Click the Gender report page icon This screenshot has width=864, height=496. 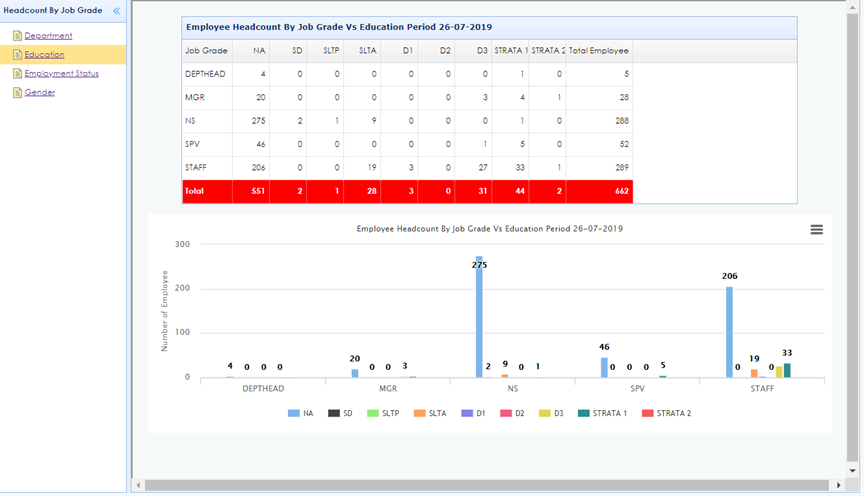pyautogui.click(x=17, y=93)
